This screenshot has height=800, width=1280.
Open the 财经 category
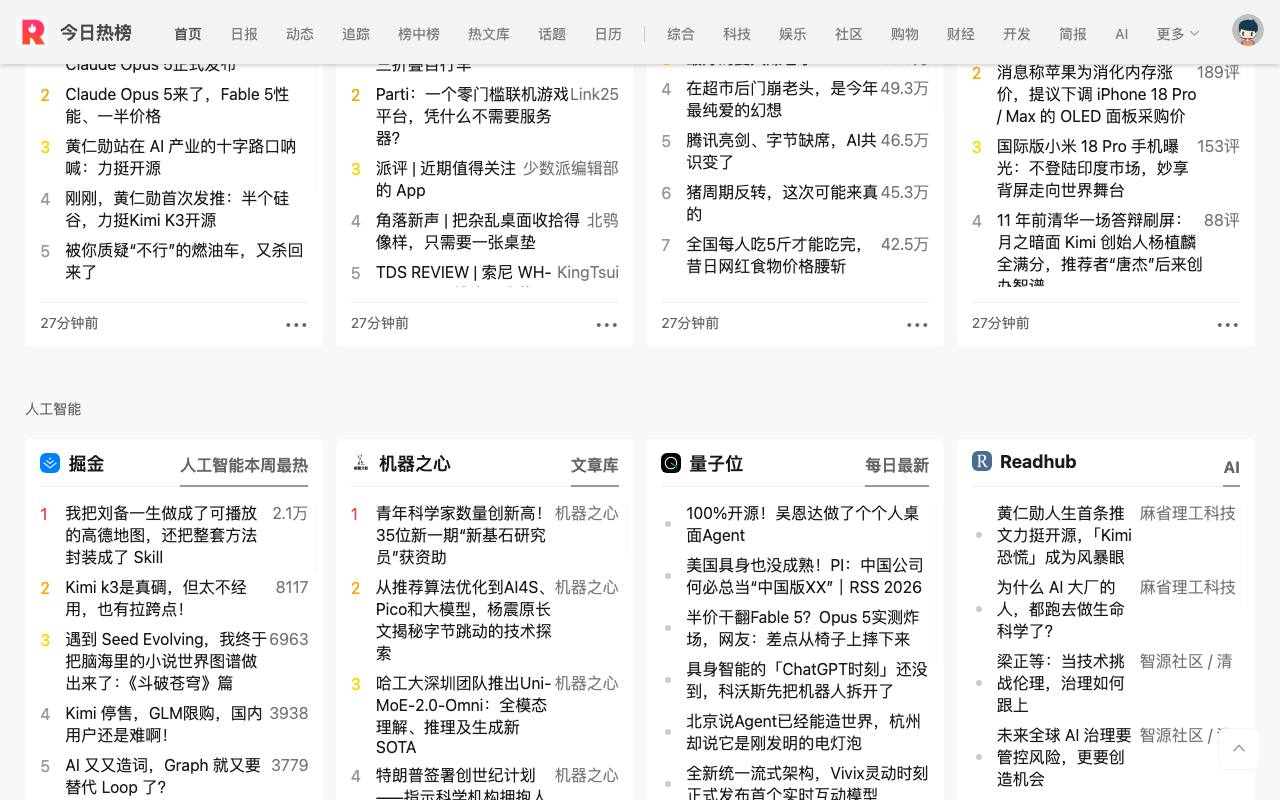point(961,34)
